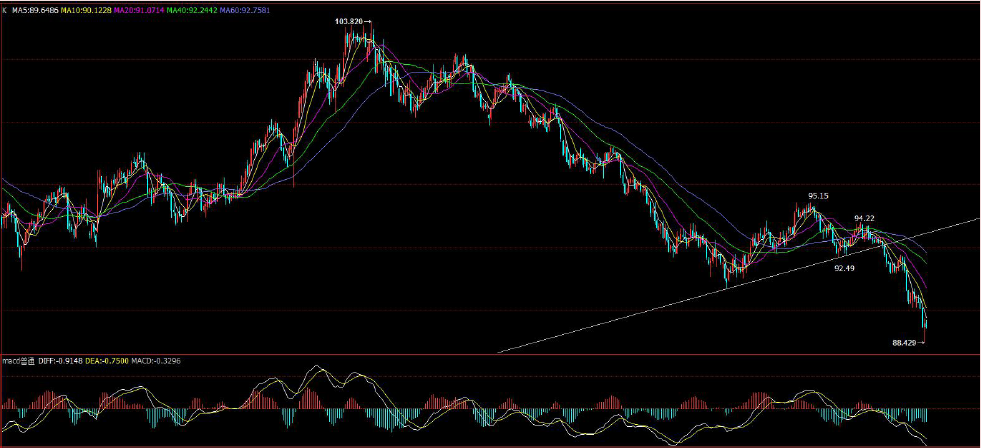Click the green MA40:92.2442 label
Image resolution: width=981 pixels, height=448 pixels.
coord(190,11)
